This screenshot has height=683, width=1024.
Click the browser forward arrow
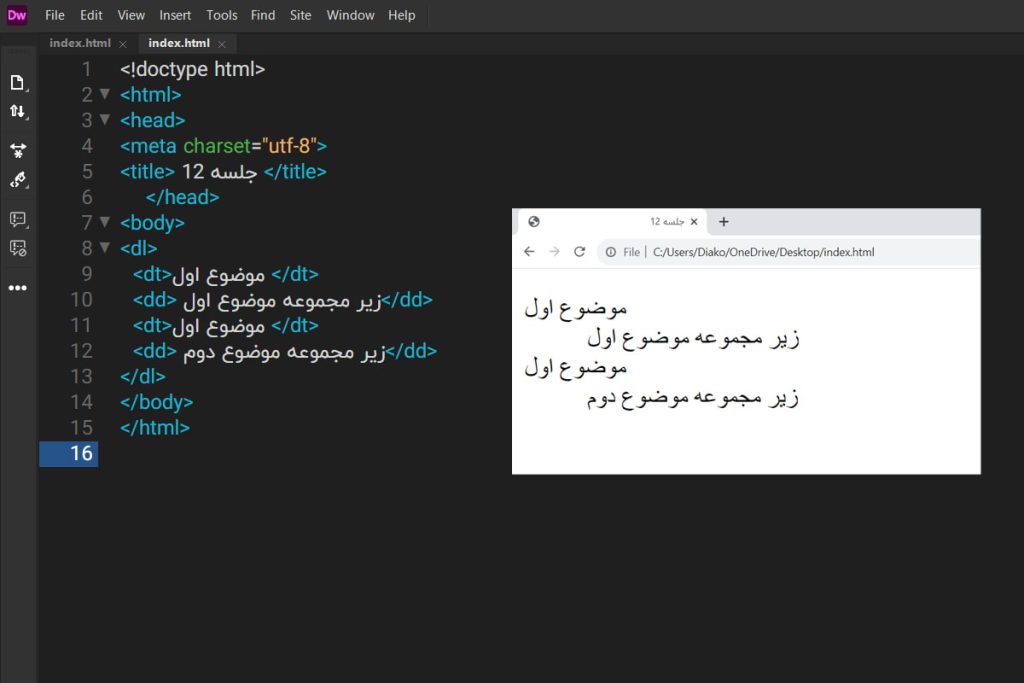click(x=554, y=251)
